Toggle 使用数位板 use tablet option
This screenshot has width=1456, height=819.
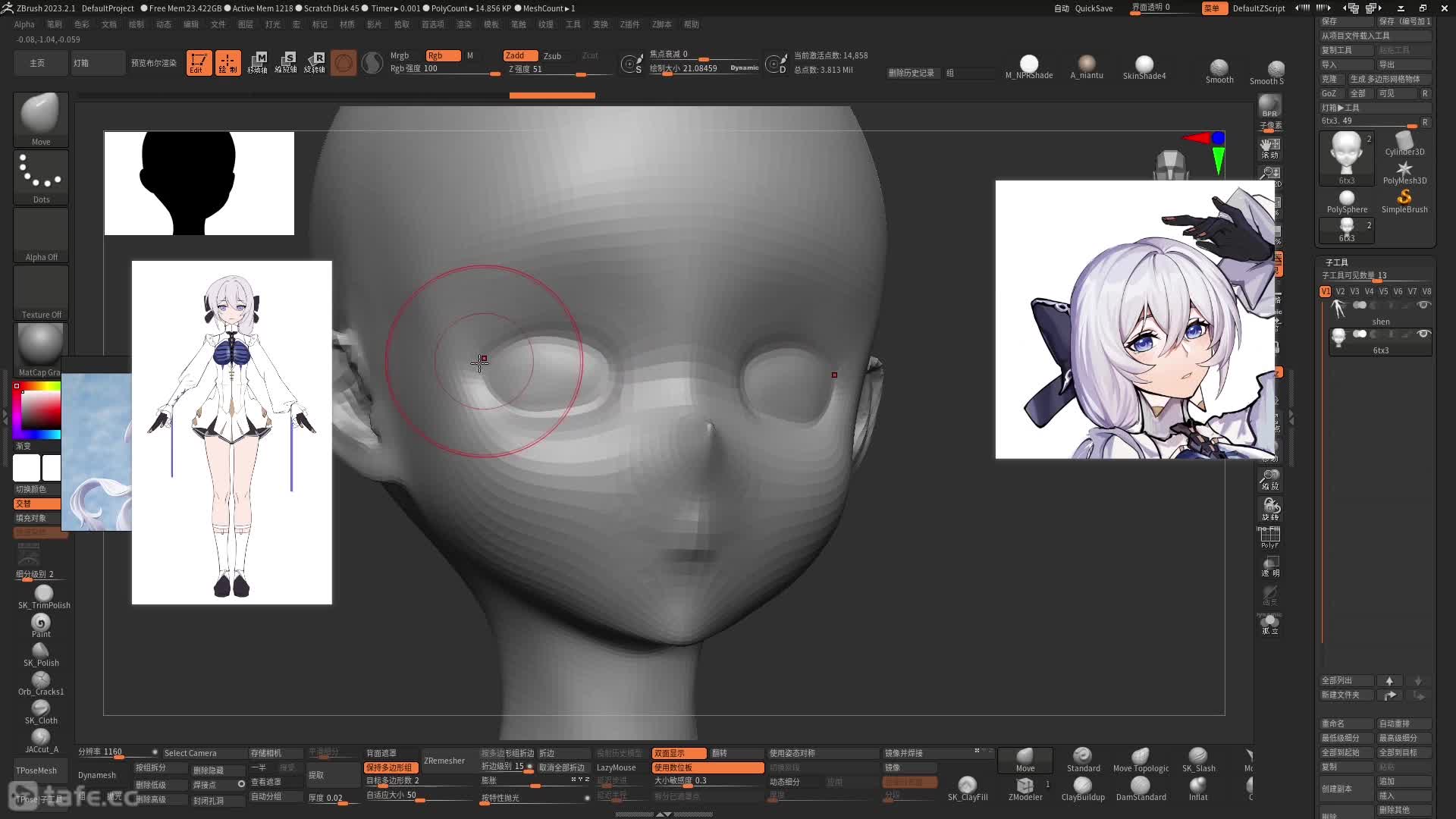coord(708,767)
